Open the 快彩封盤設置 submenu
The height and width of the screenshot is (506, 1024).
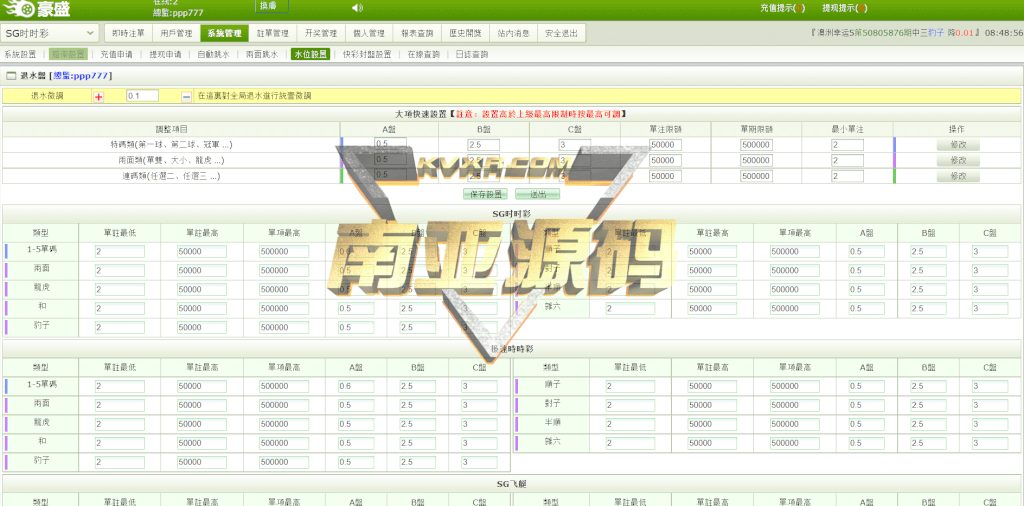point(367,54)
